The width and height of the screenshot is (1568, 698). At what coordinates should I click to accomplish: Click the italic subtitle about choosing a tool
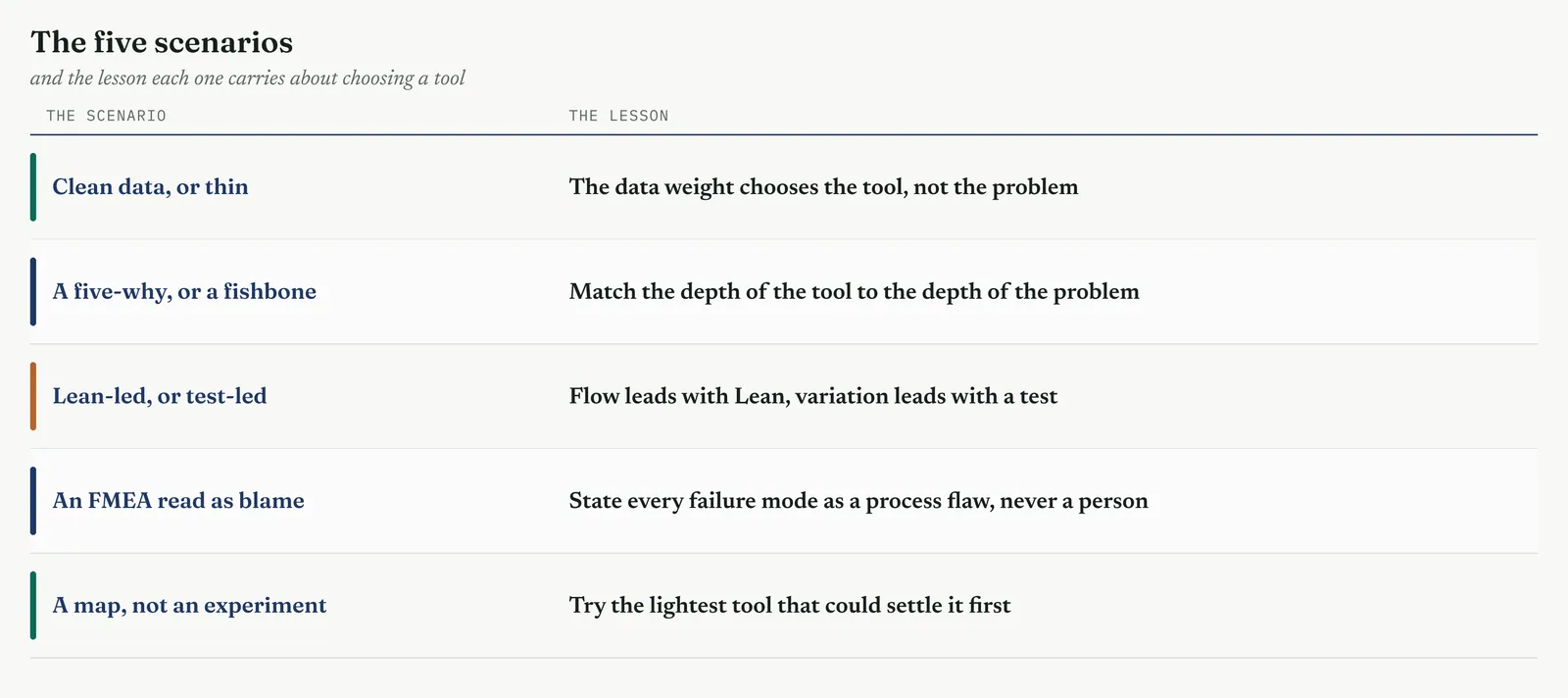pyautogui.click(x=248, y=78)
